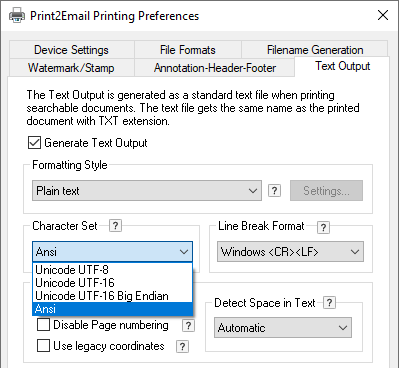
Task: Click the Settings... button
Action: point(326,191)
